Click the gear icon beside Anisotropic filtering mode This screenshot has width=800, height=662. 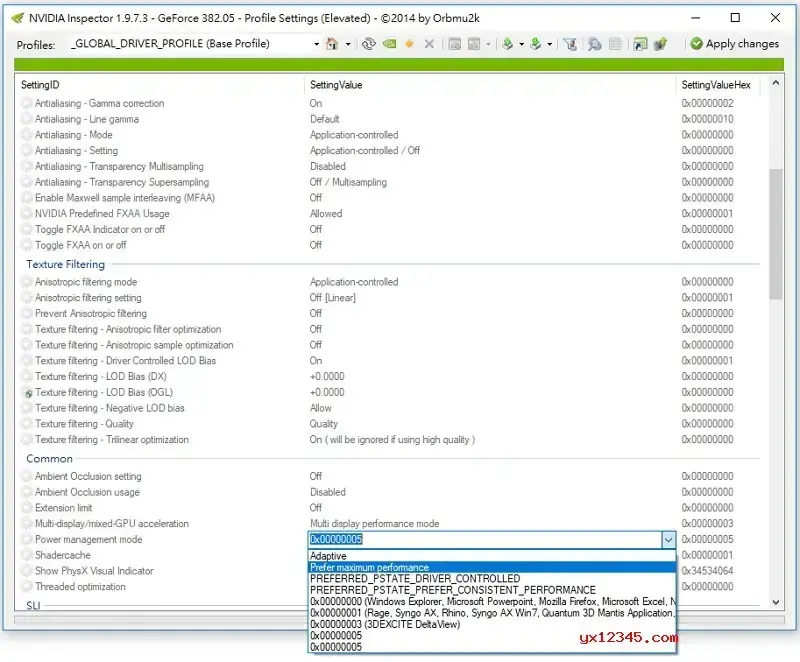pos(27,282)
